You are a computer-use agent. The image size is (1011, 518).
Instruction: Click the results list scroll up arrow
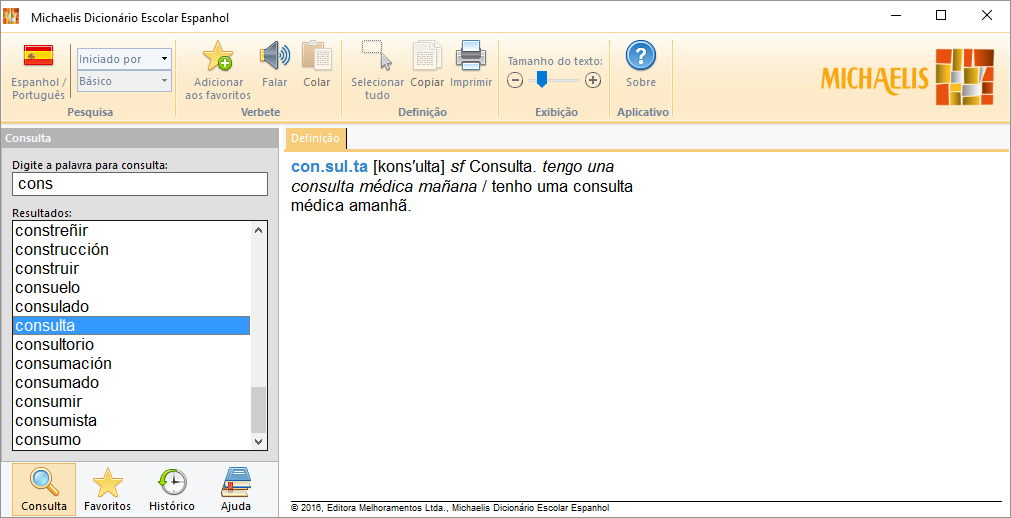[259, 230]
